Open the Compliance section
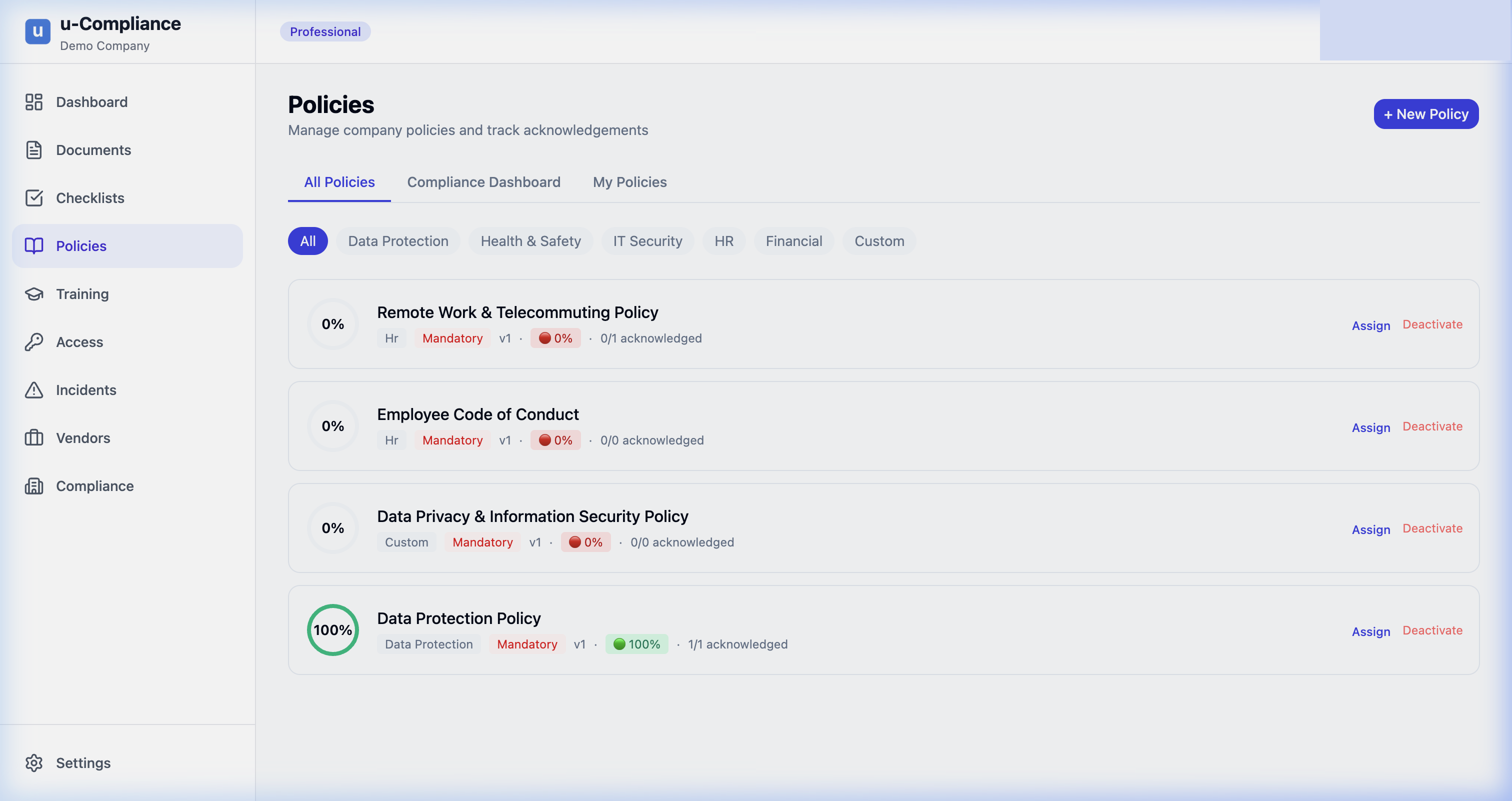 click(94, 486)
